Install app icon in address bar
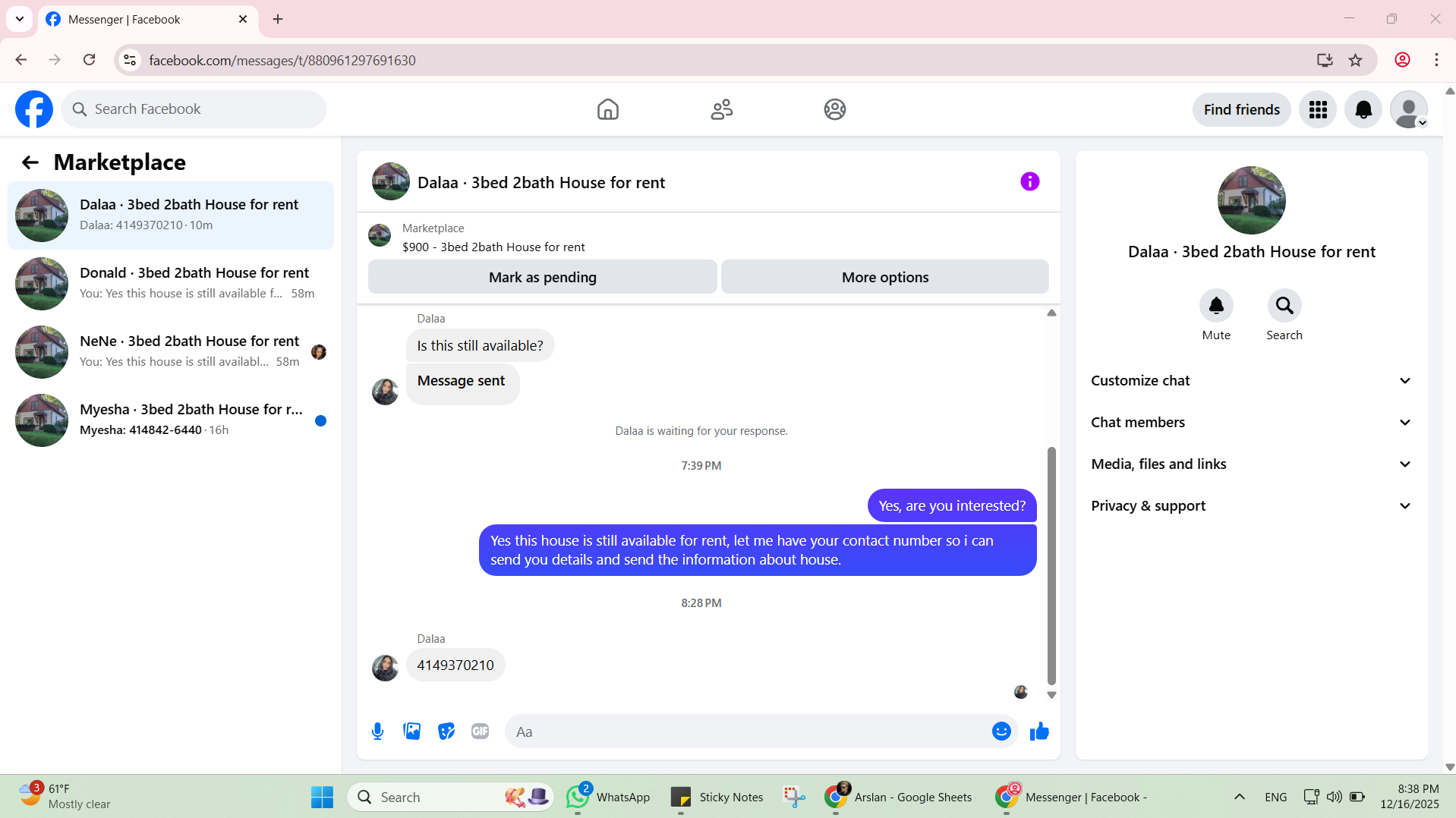The height and width of the screenshot is (818, 1456). point(1325,60)
